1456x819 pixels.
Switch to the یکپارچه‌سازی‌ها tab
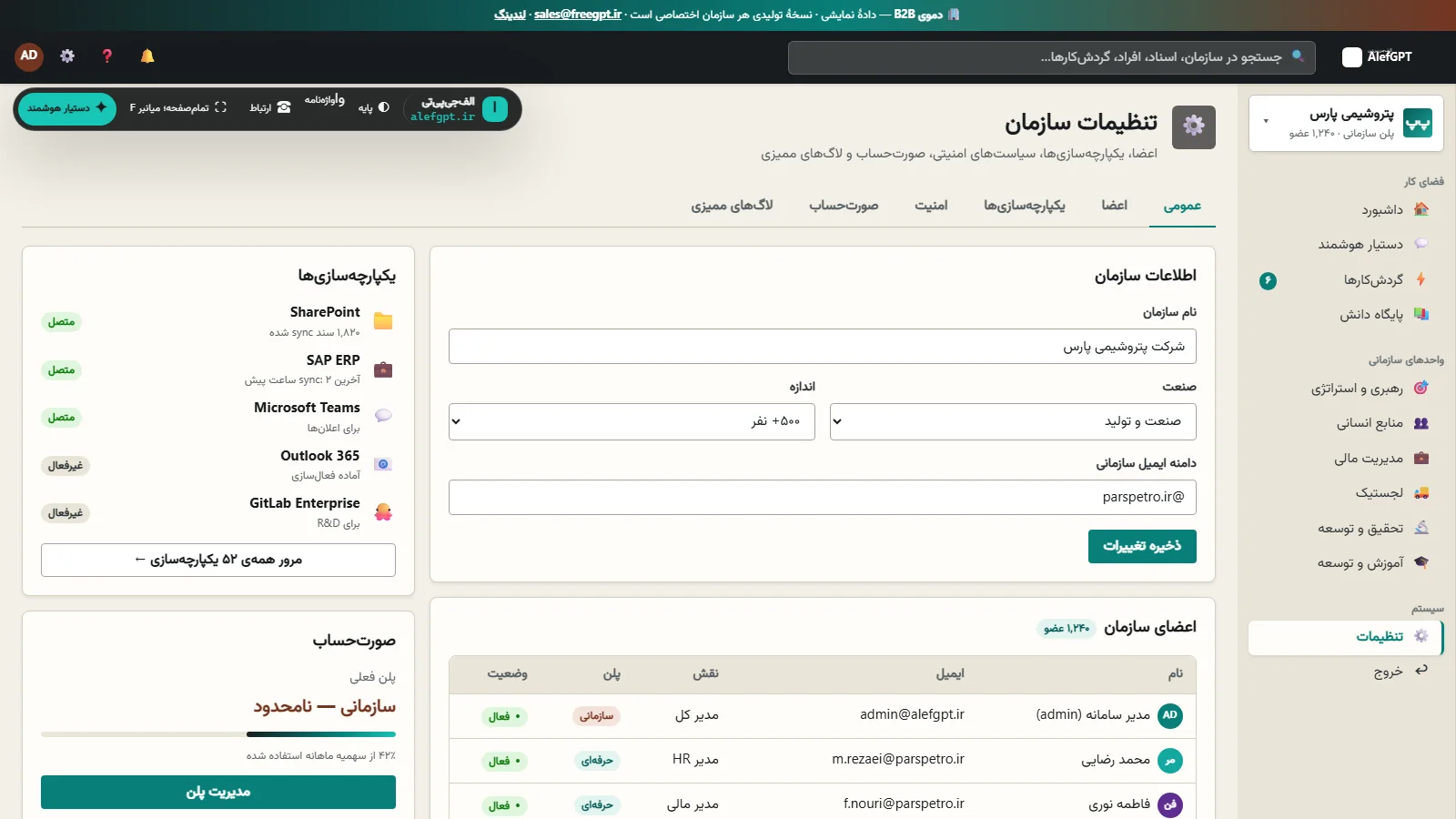tap(1025, 206)
